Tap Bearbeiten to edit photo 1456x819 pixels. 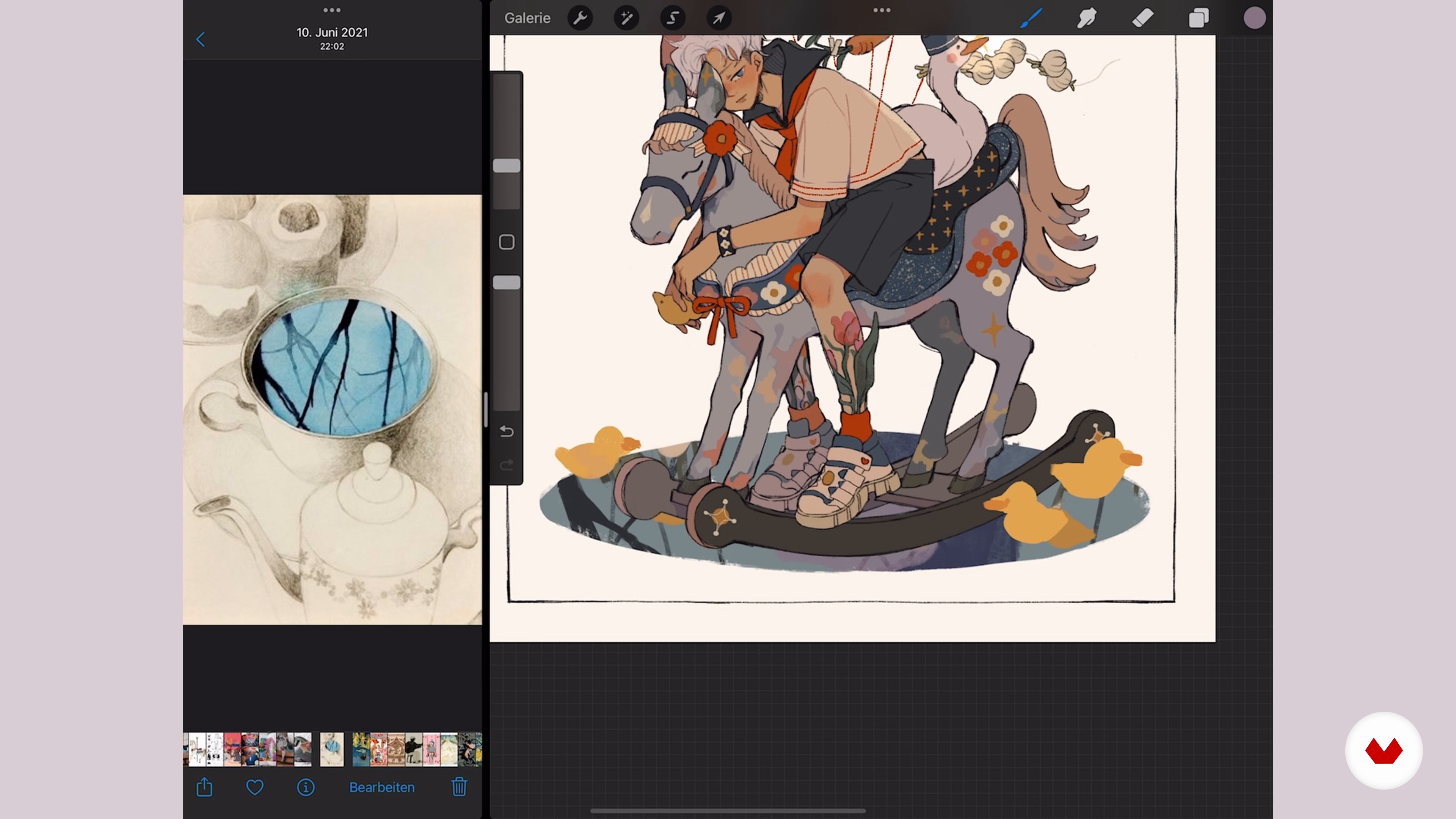[381, 788]
